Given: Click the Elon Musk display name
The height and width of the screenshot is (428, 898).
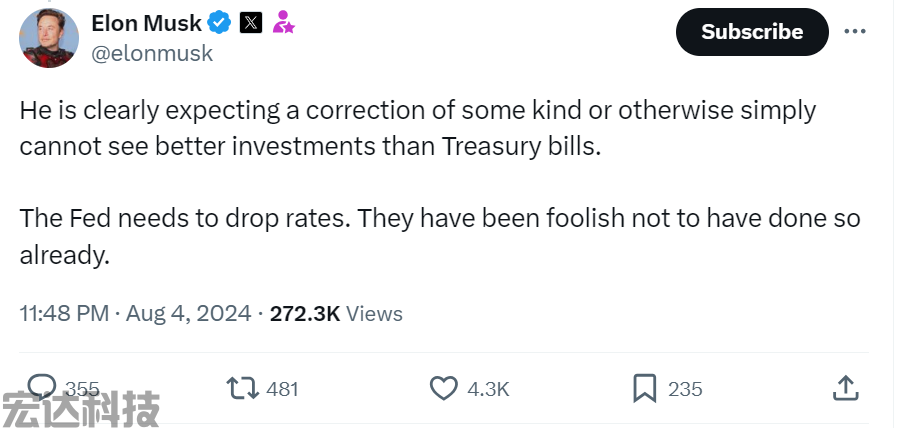Looking at the screenshot, I should coord(147,23).
